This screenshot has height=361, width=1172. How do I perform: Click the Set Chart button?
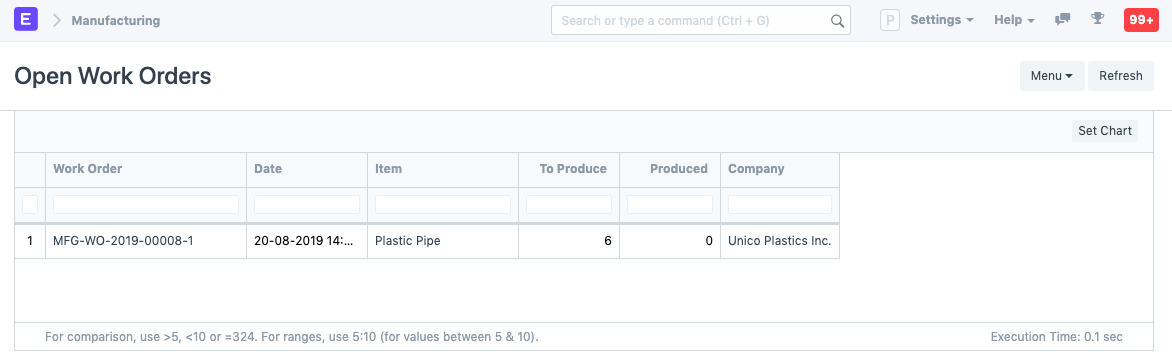point(1105,131)
